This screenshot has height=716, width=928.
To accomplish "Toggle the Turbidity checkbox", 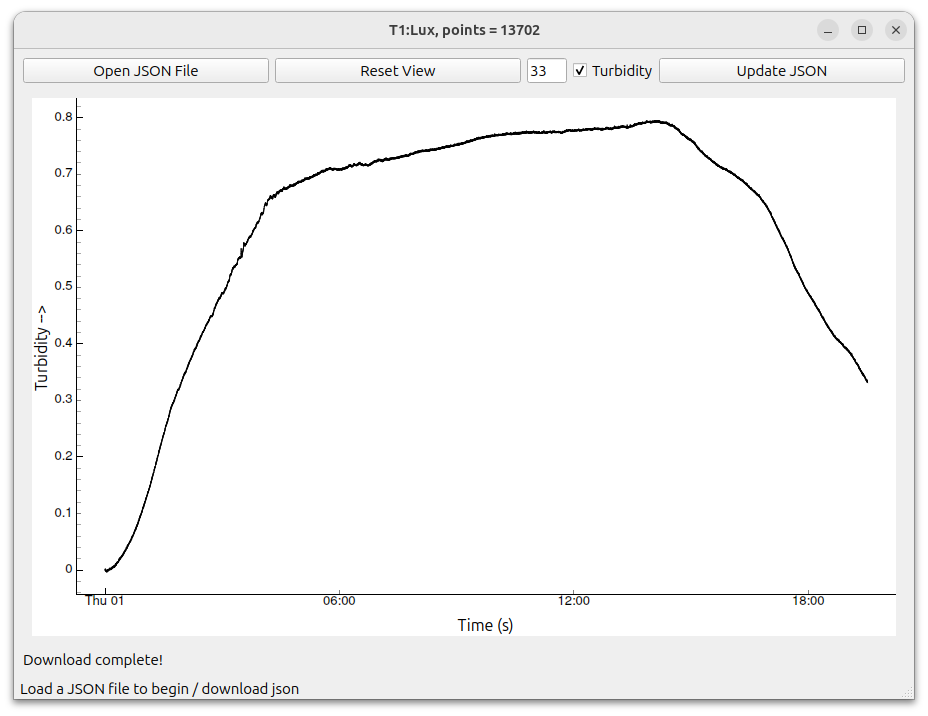I will 580,71.
